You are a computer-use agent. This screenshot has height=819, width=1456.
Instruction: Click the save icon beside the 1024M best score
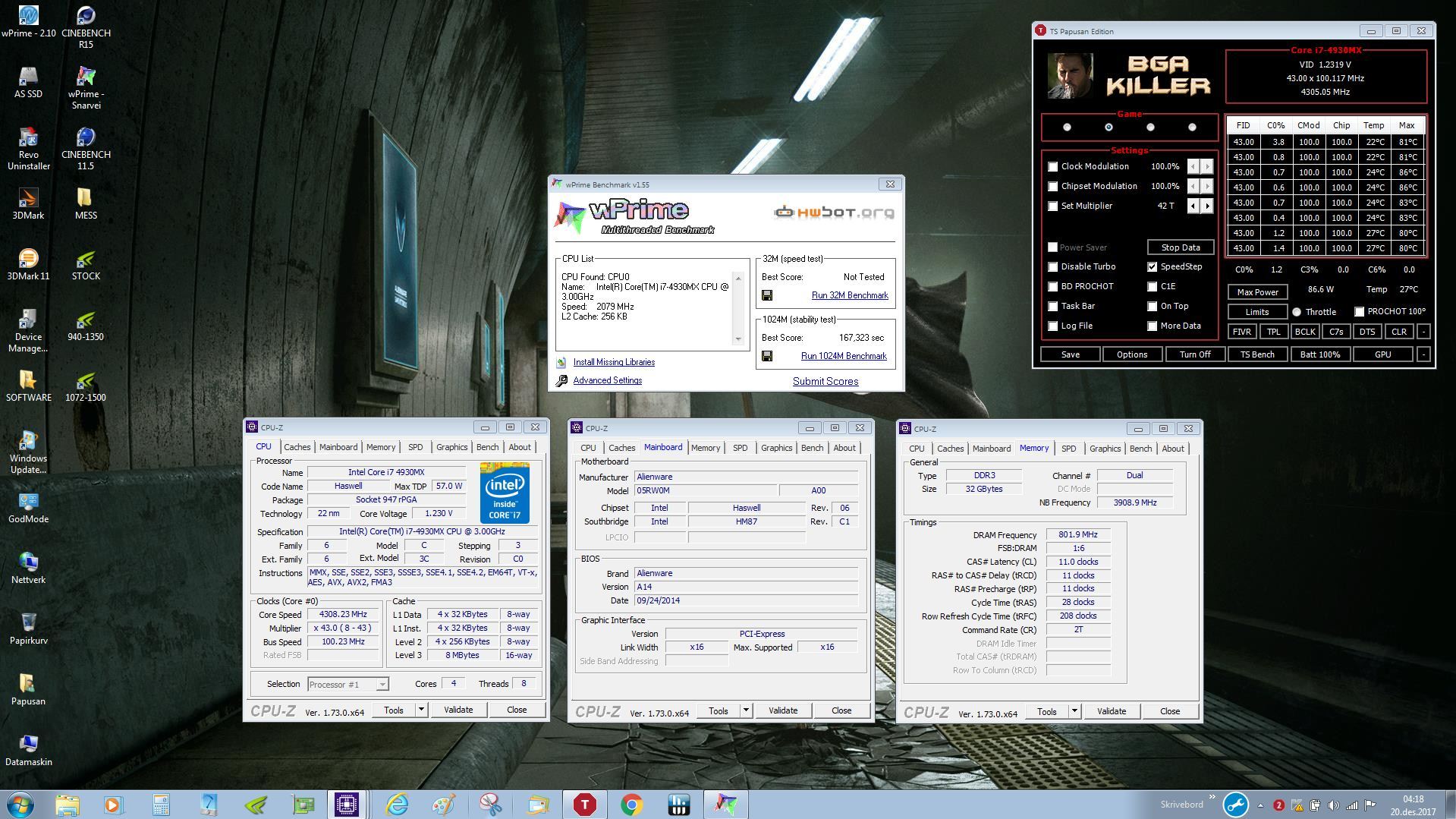(767, 356)
